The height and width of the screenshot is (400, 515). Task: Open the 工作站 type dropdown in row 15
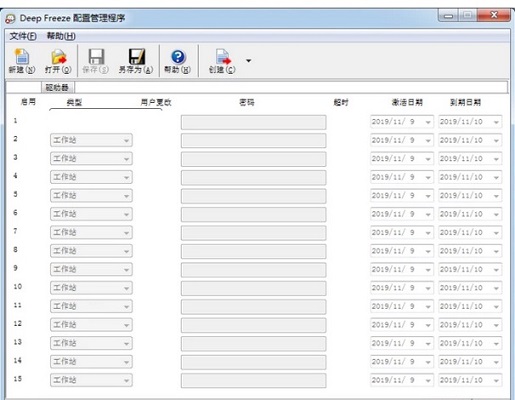(91, 380)
